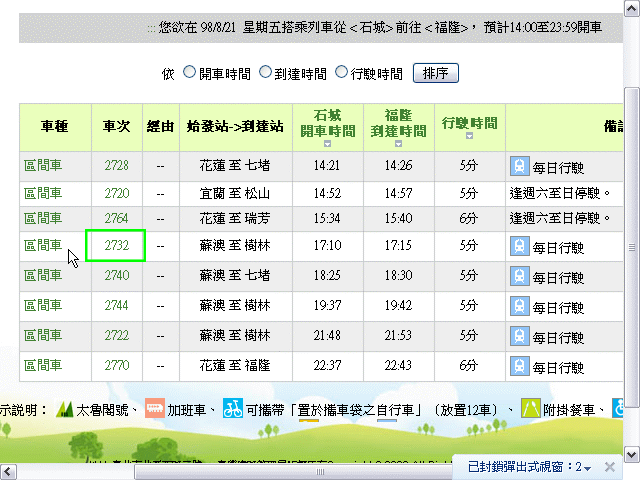
Task: Open train number 2732 link
Action: (116, 245)
